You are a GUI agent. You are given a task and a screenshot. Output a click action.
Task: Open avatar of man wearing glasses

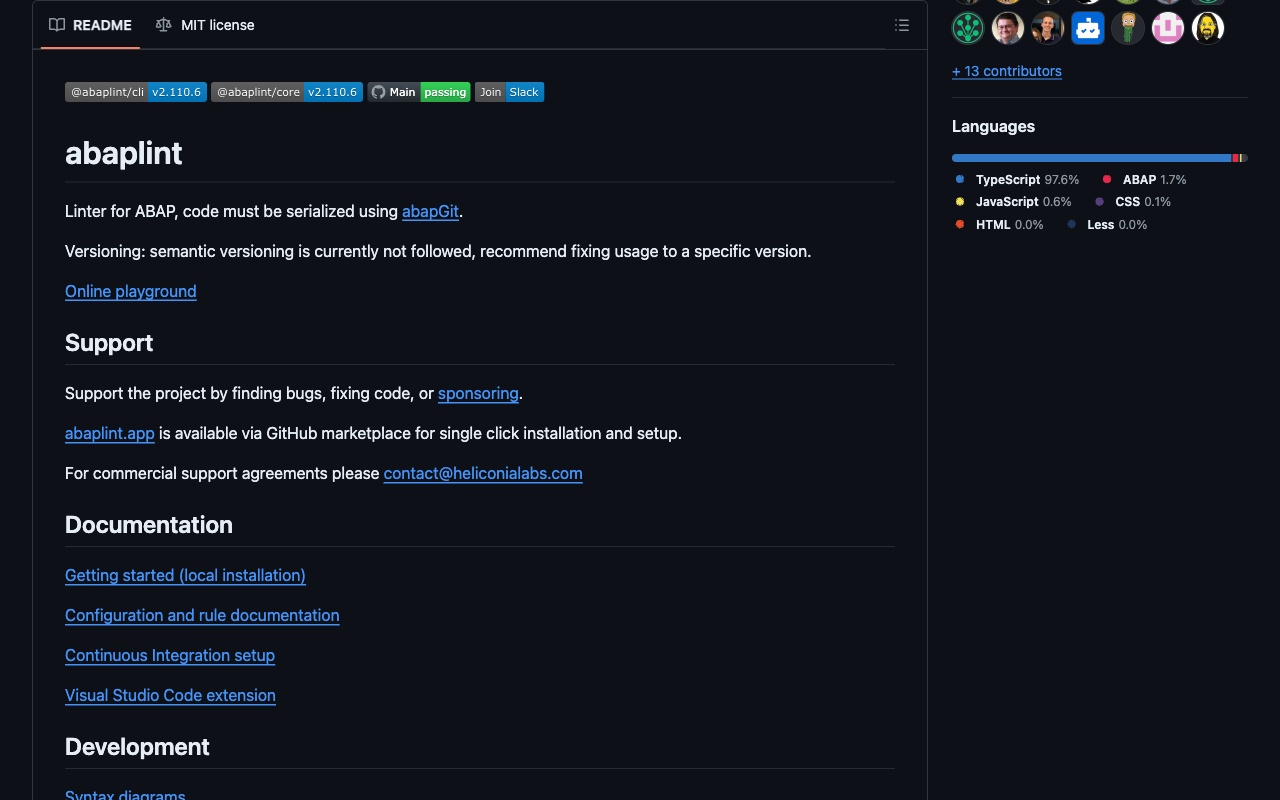coord(1008,28)
